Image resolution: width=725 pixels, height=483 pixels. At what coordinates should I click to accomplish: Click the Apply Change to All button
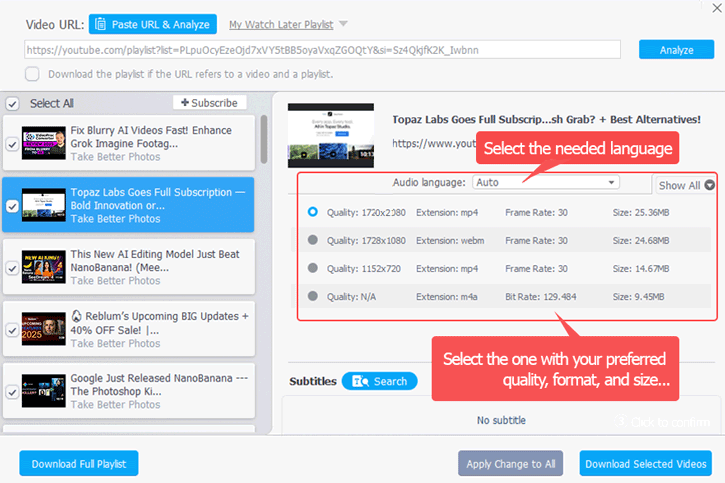(510, 464)
